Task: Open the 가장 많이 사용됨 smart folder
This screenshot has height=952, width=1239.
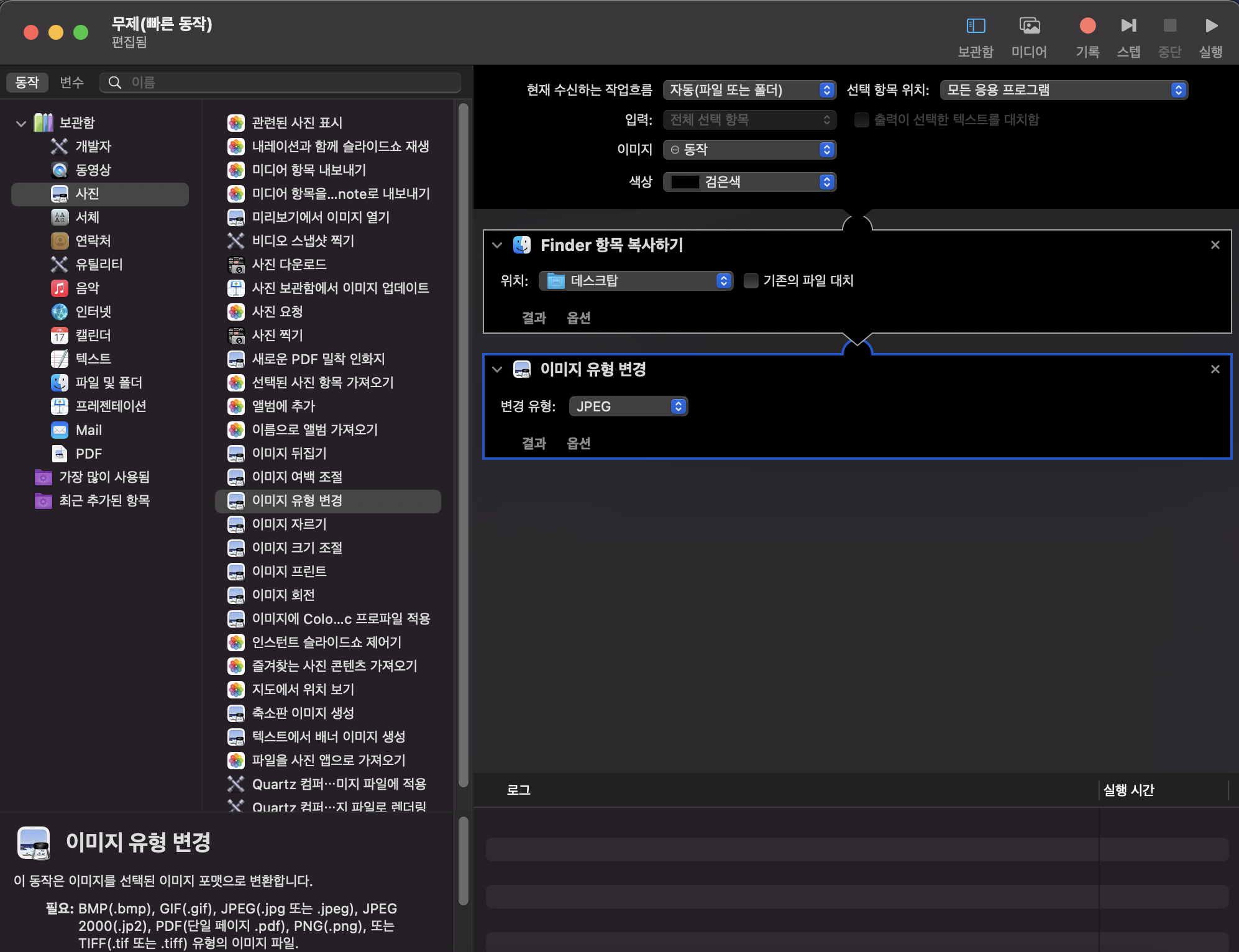Action: point(100,477)
